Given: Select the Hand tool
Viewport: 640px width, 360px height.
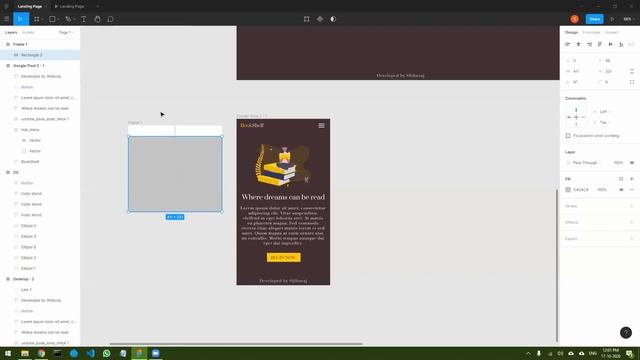Looking at the screenshot, I should coord(97,19).
